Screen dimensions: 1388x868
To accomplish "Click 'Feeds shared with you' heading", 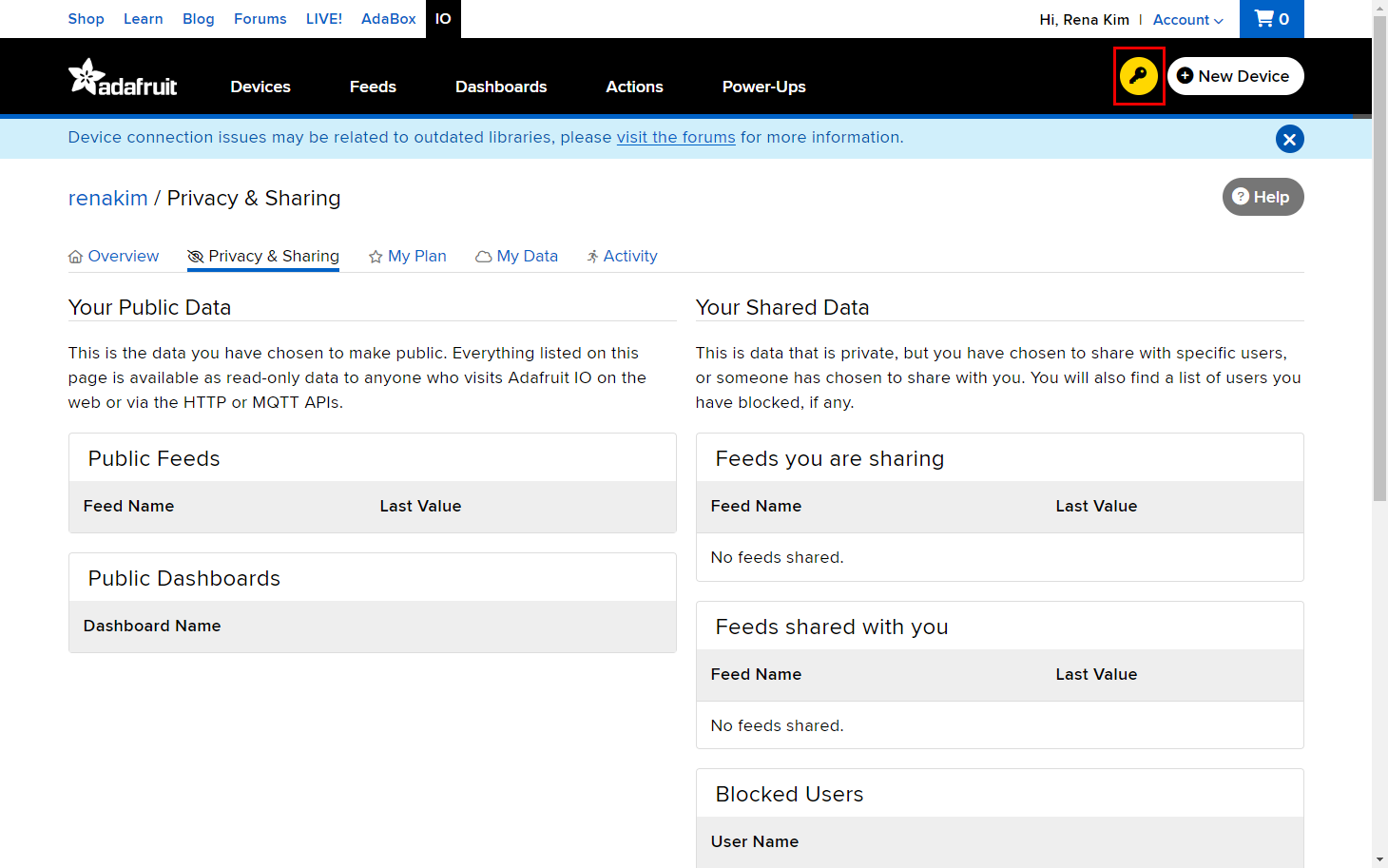I will pyautogui.click(x=832, y=627).
